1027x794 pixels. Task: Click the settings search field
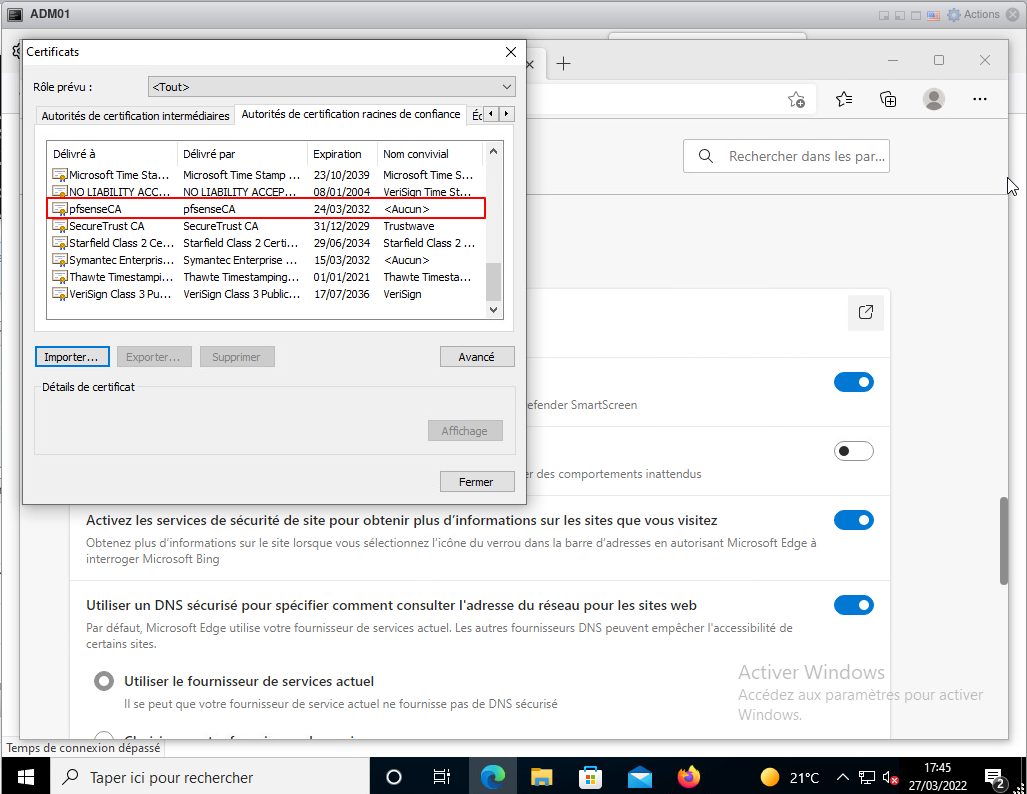pyautogui.click(x=800, y=156)
